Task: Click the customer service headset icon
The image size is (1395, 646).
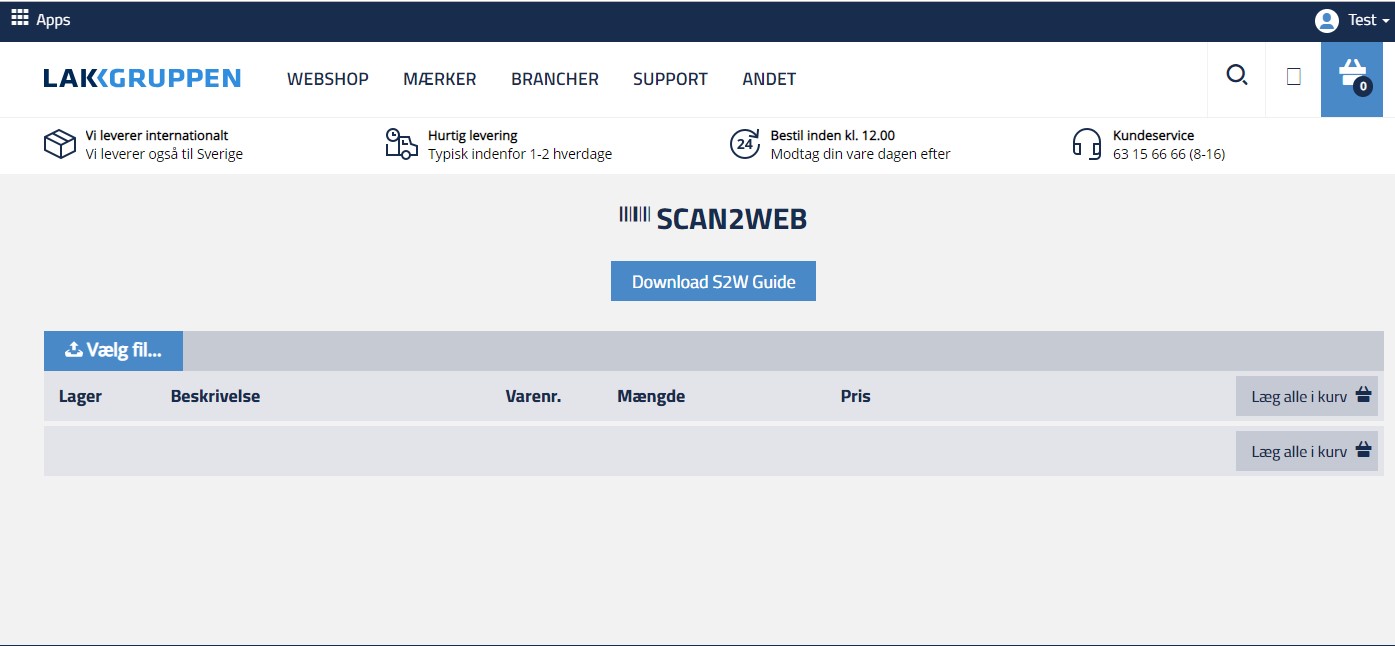Action: click(1087, 144)
